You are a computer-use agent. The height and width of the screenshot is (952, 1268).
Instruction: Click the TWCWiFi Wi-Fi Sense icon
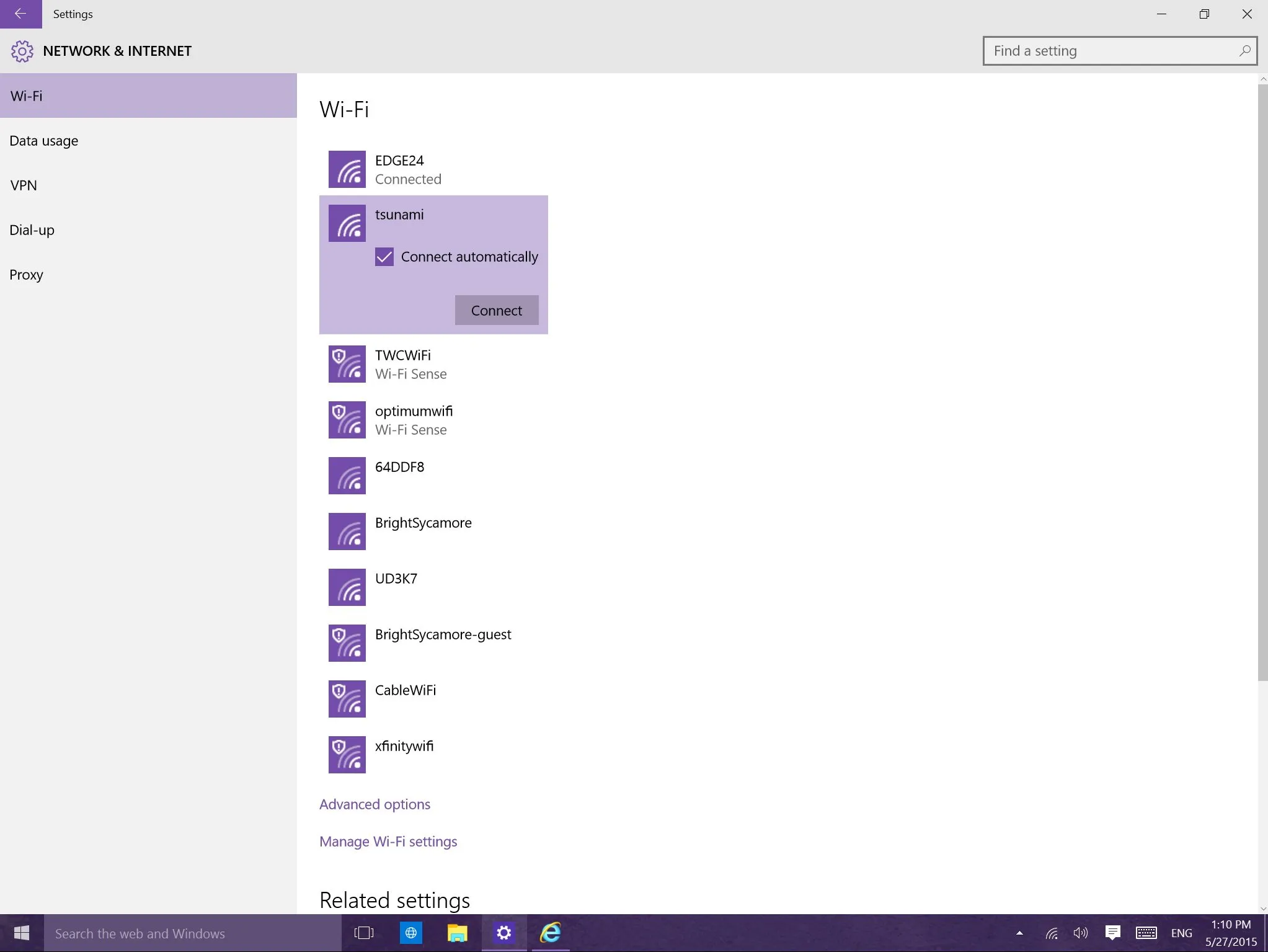point(347,364)
